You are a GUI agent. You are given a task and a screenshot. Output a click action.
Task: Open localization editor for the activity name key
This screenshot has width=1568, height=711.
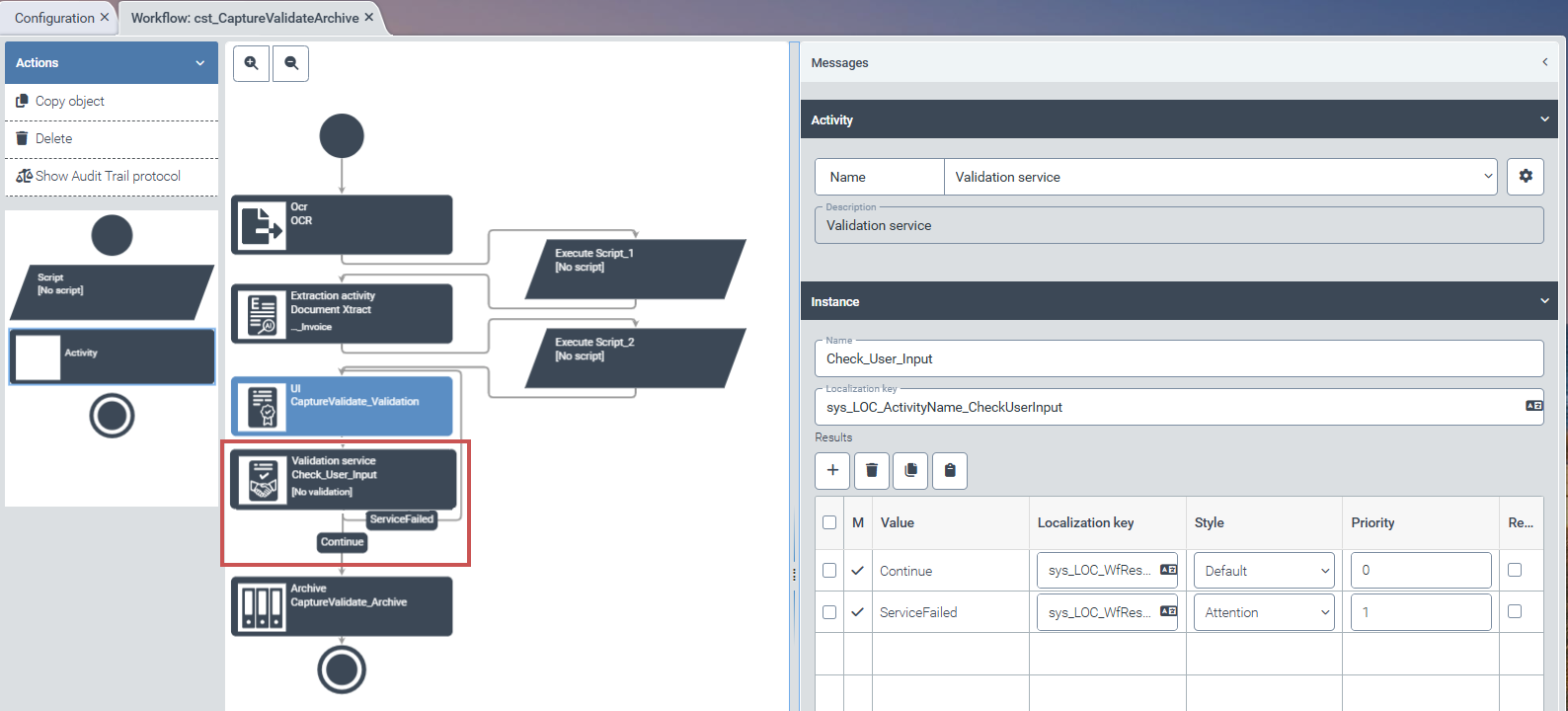click(1533, 406)
